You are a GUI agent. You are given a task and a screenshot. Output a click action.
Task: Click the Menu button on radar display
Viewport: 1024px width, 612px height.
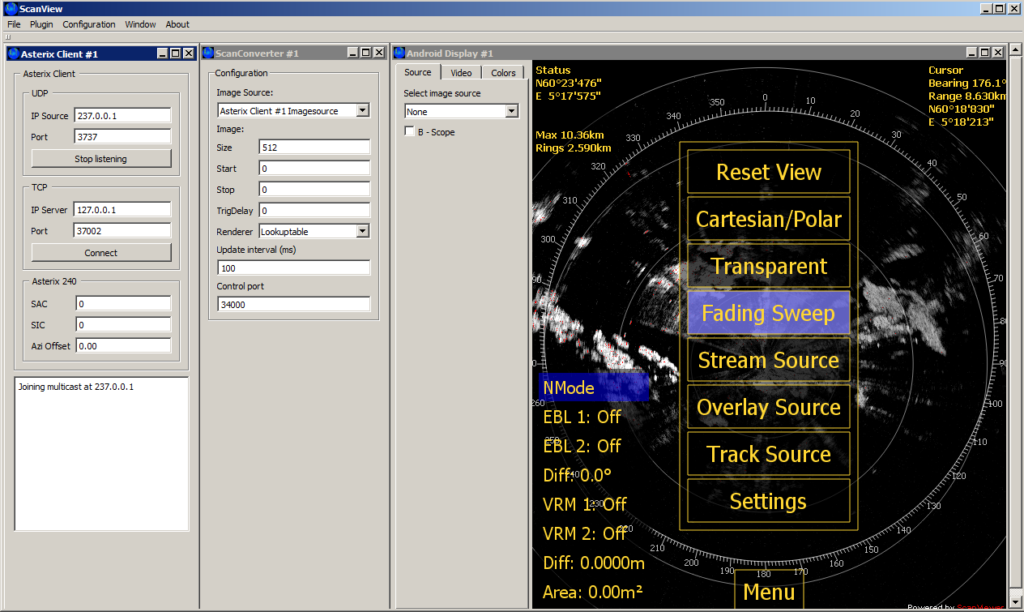point(768,591)
